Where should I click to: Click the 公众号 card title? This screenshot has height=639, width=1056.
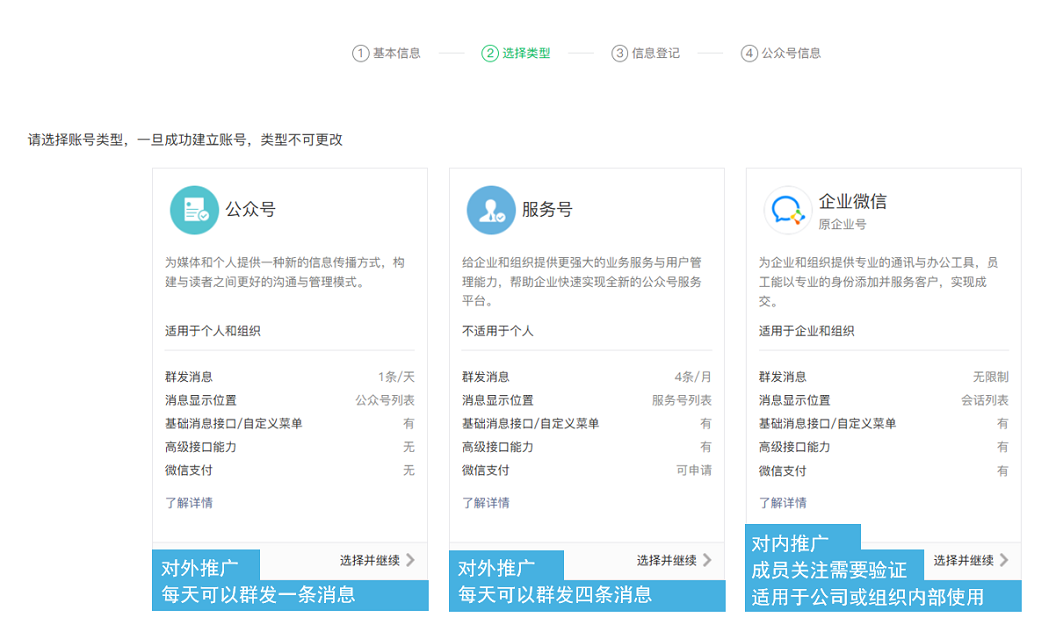pyautogui.click(x=251, y=209)
